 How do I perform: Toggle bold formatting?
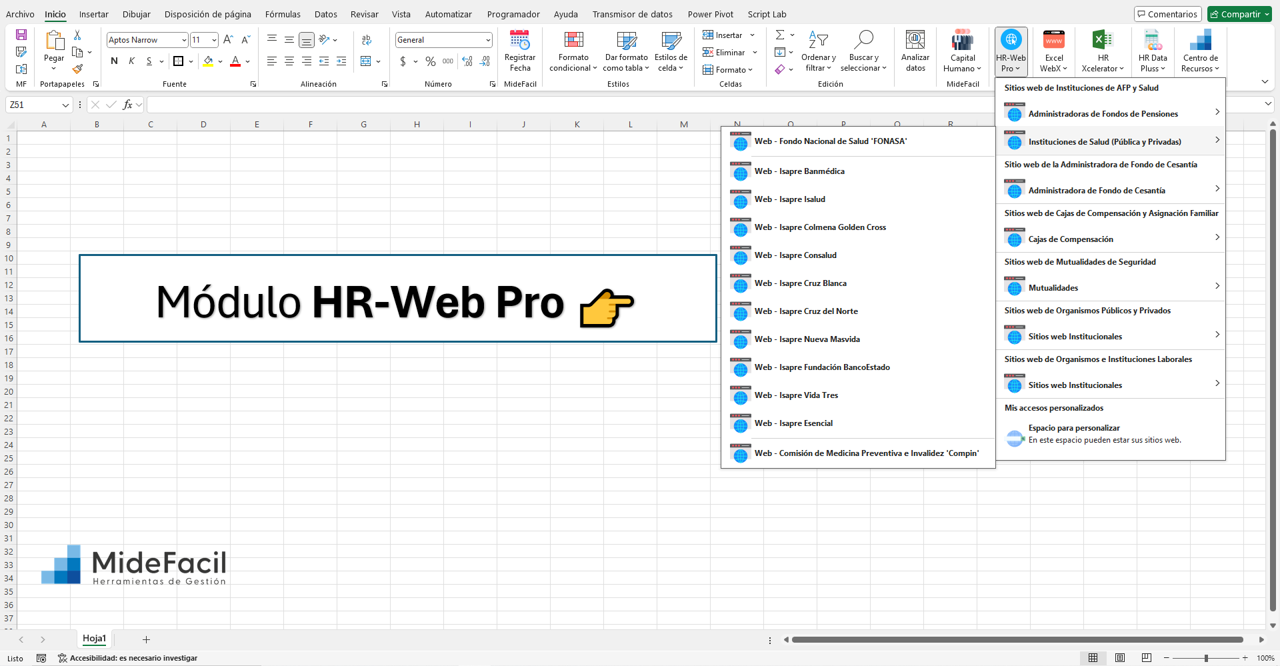click(x=114, y=61)
